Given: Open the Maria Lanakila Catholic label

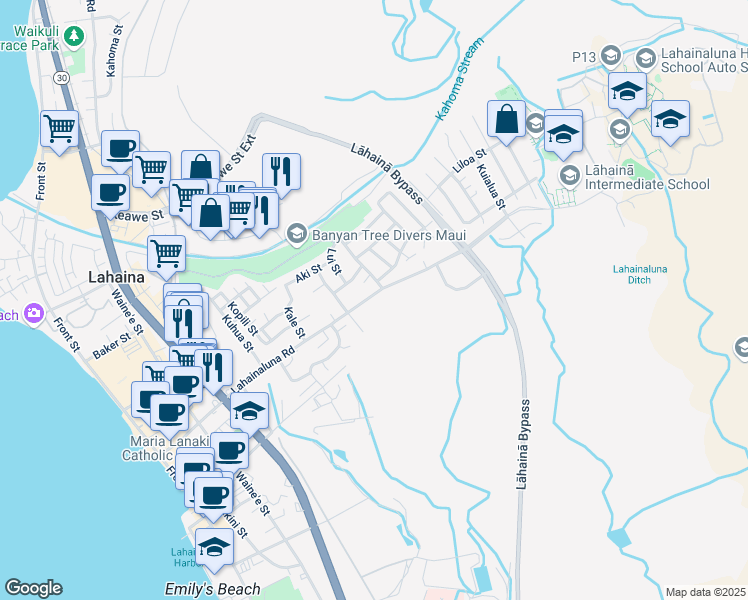Looking at the screenshot, I should tap(166, 448).
